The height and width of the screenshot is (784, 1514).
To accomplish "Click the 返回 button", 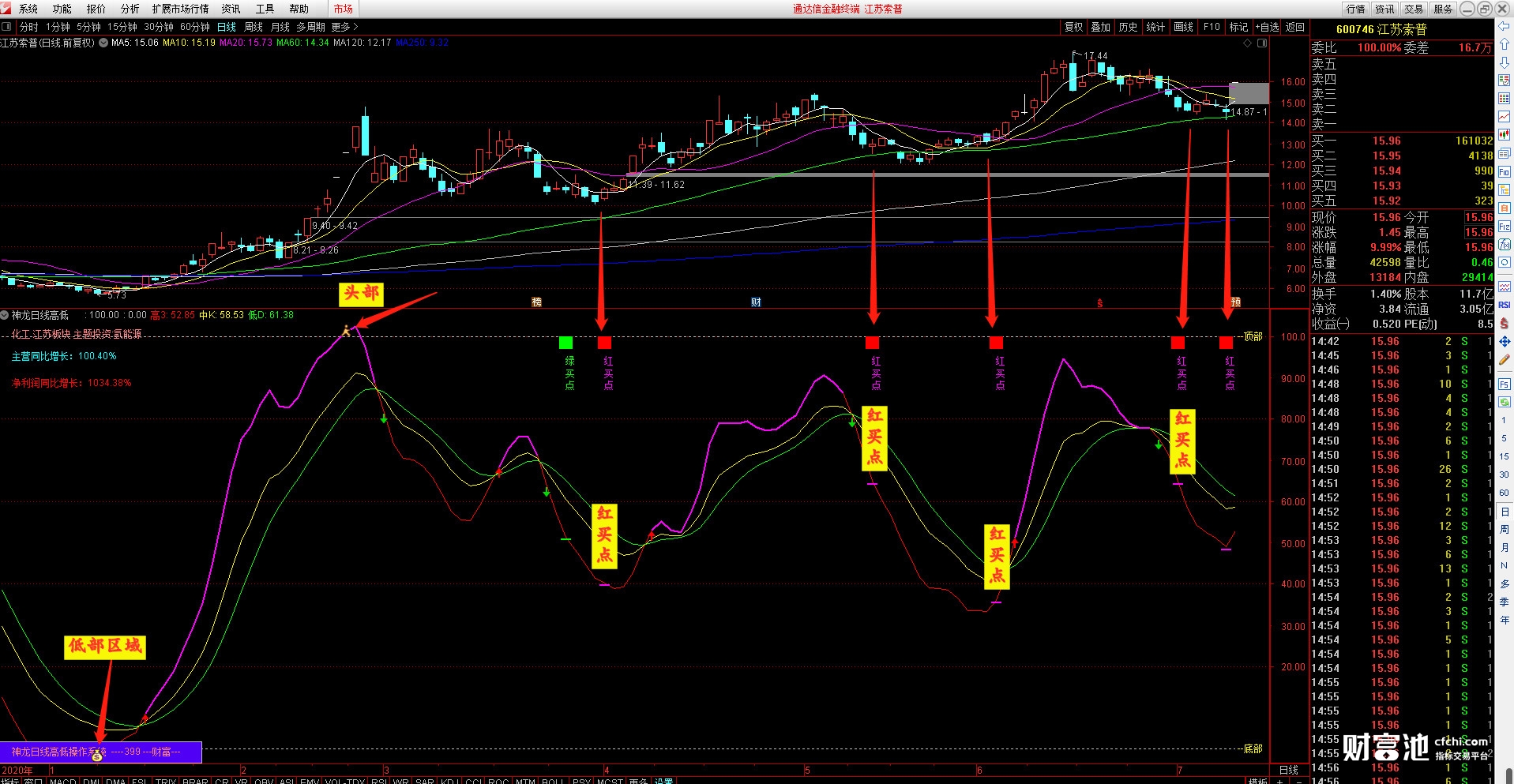I will 1295,27.
